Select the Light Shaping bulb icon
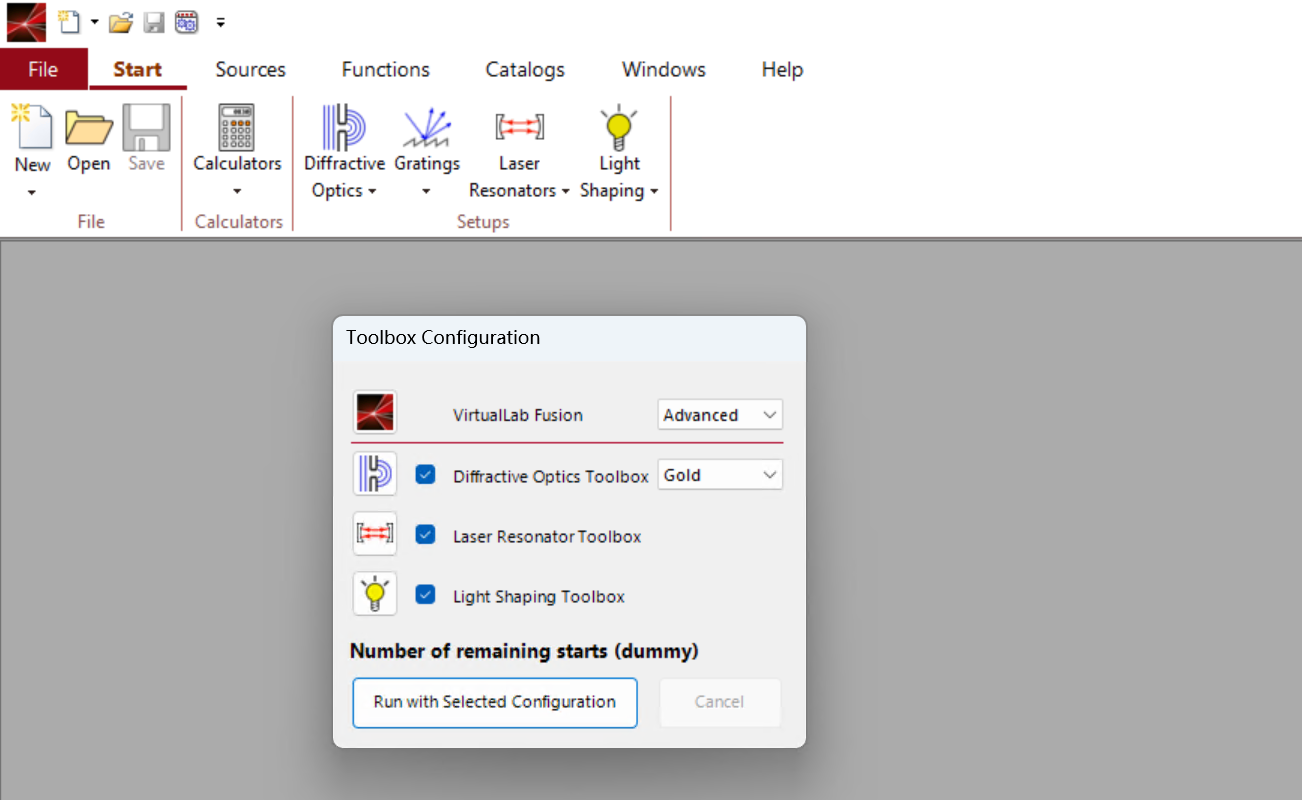 (x=619, y=128)
